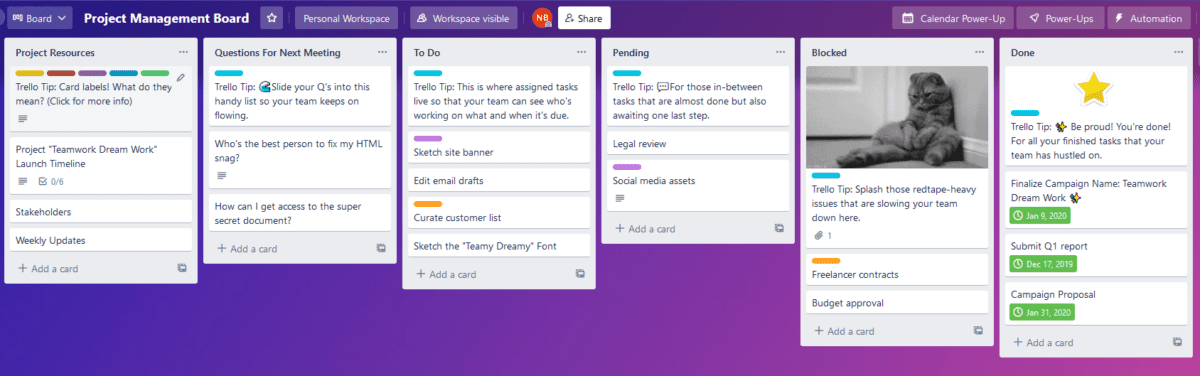Open the Pending list actions menu

click(x=779, y=52)
